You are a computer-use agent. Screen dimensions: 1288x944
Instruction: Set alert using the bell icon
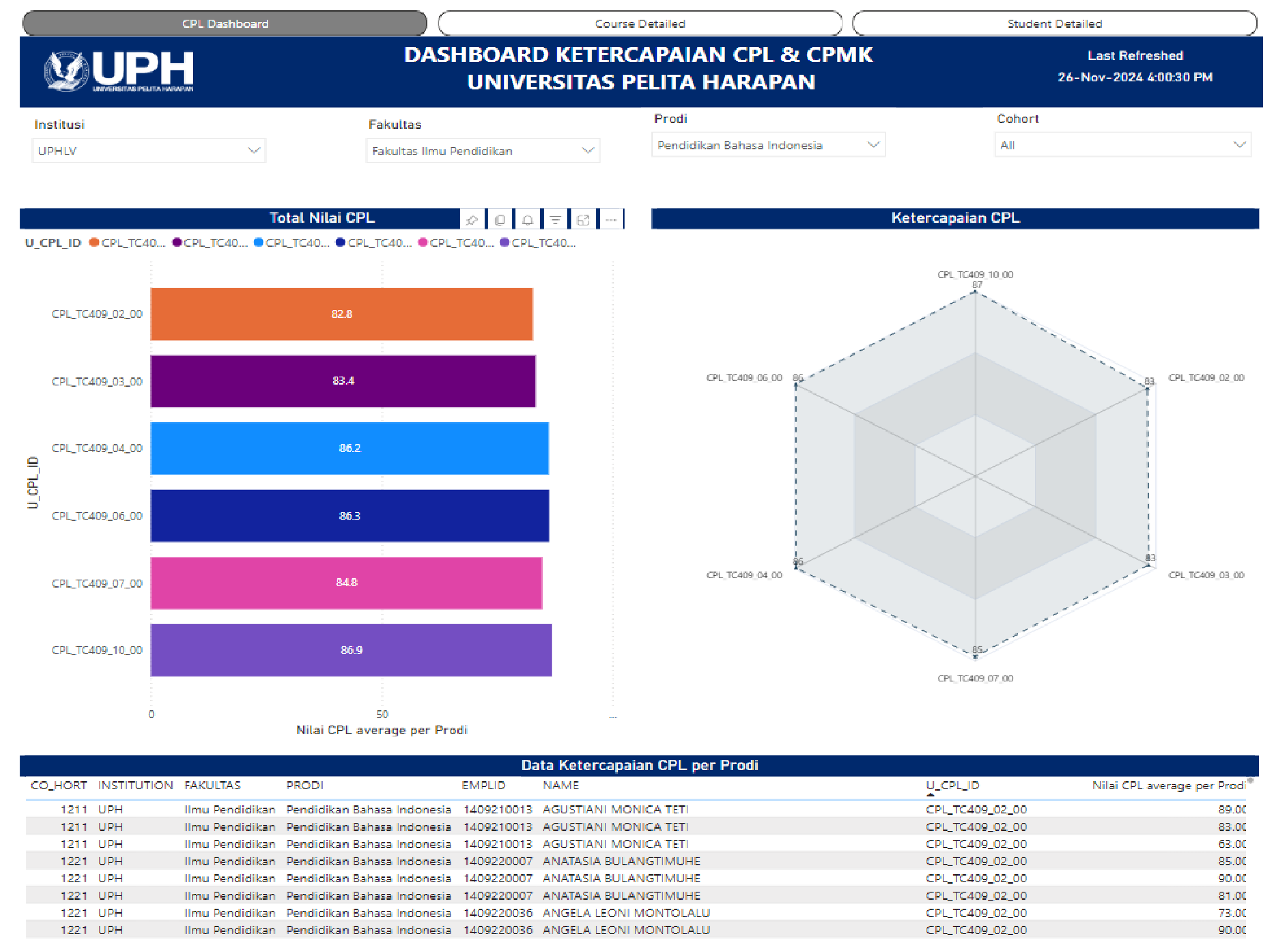(x=528, y=220)
